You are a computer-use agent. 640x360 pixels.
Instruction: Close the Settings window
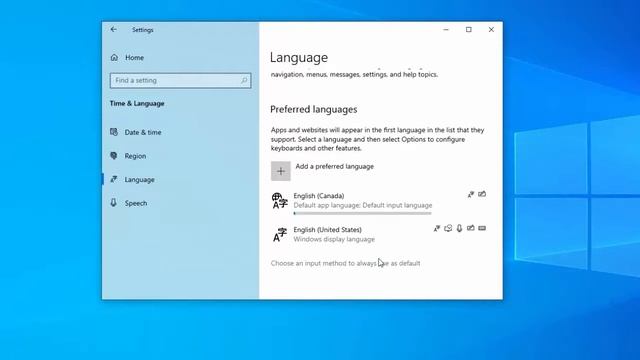pos(491,29)
